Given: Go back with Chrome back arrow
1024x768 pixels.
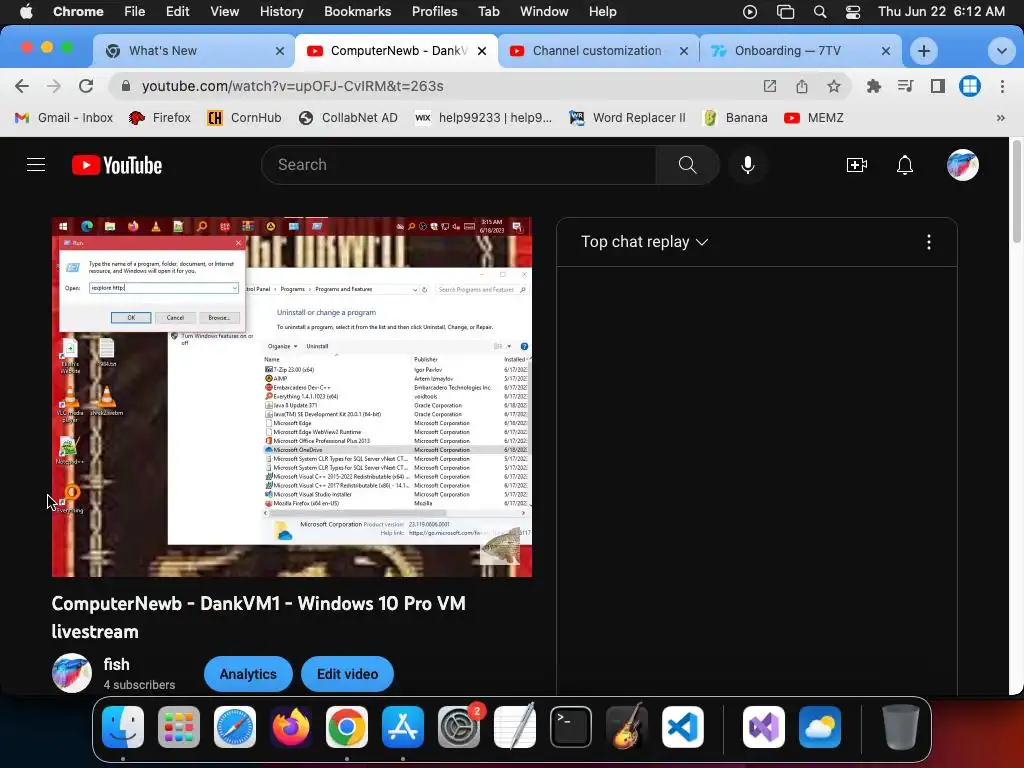Looking at the screenshot, I should pyautogui.click(x=22, y=86).
